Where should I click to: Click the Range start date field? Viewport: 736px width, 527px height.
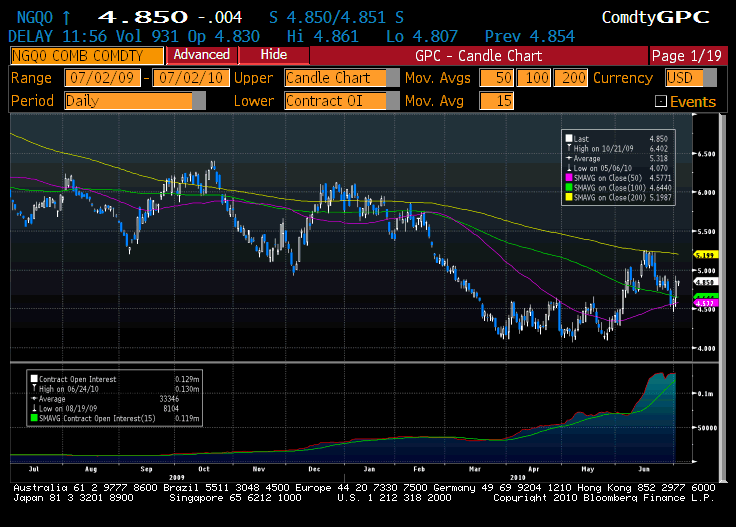tap(103, 78)
